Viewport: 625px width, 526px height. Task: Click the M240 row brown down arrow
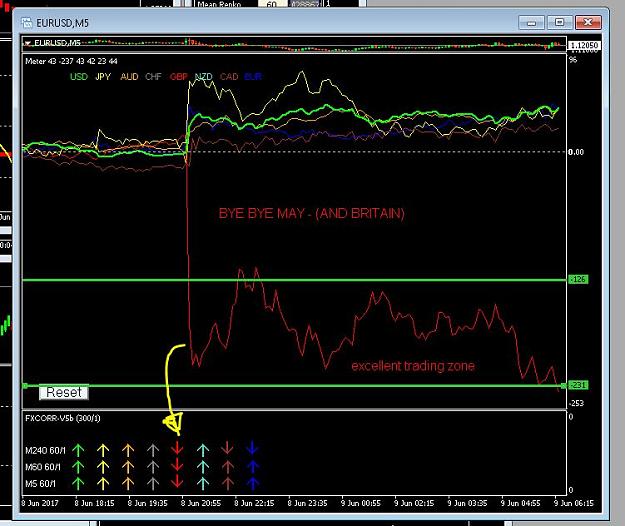(x=227, y=449)
